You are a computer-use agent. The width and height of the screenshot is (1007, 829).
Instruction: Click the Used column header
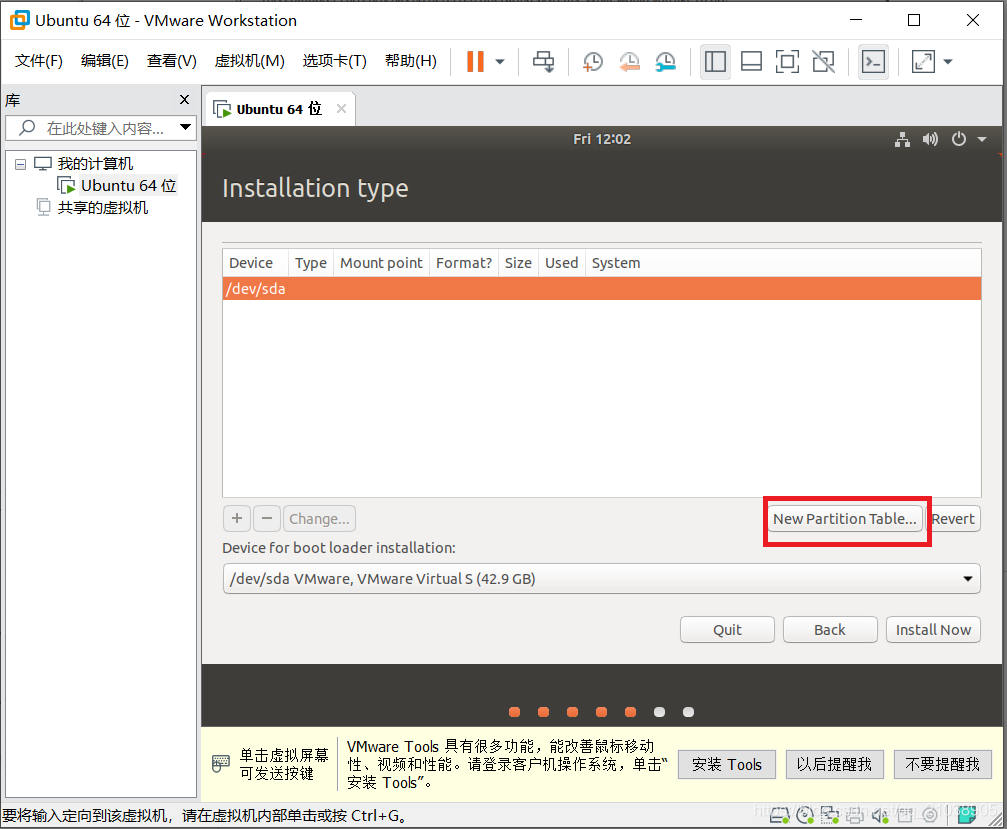pos(561,263)
